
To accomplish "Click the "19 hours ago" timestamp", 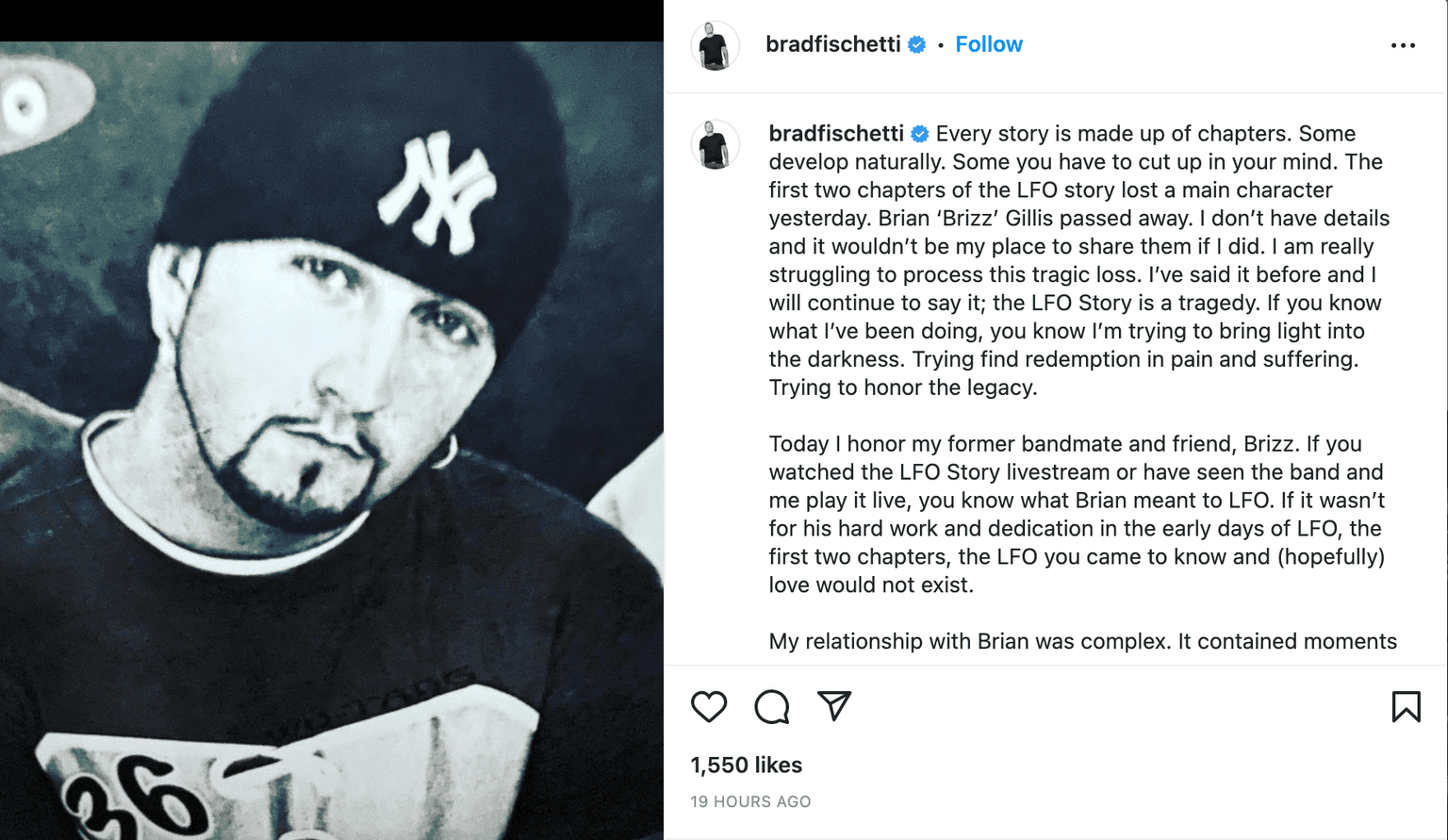I will (x=750, y=801).
